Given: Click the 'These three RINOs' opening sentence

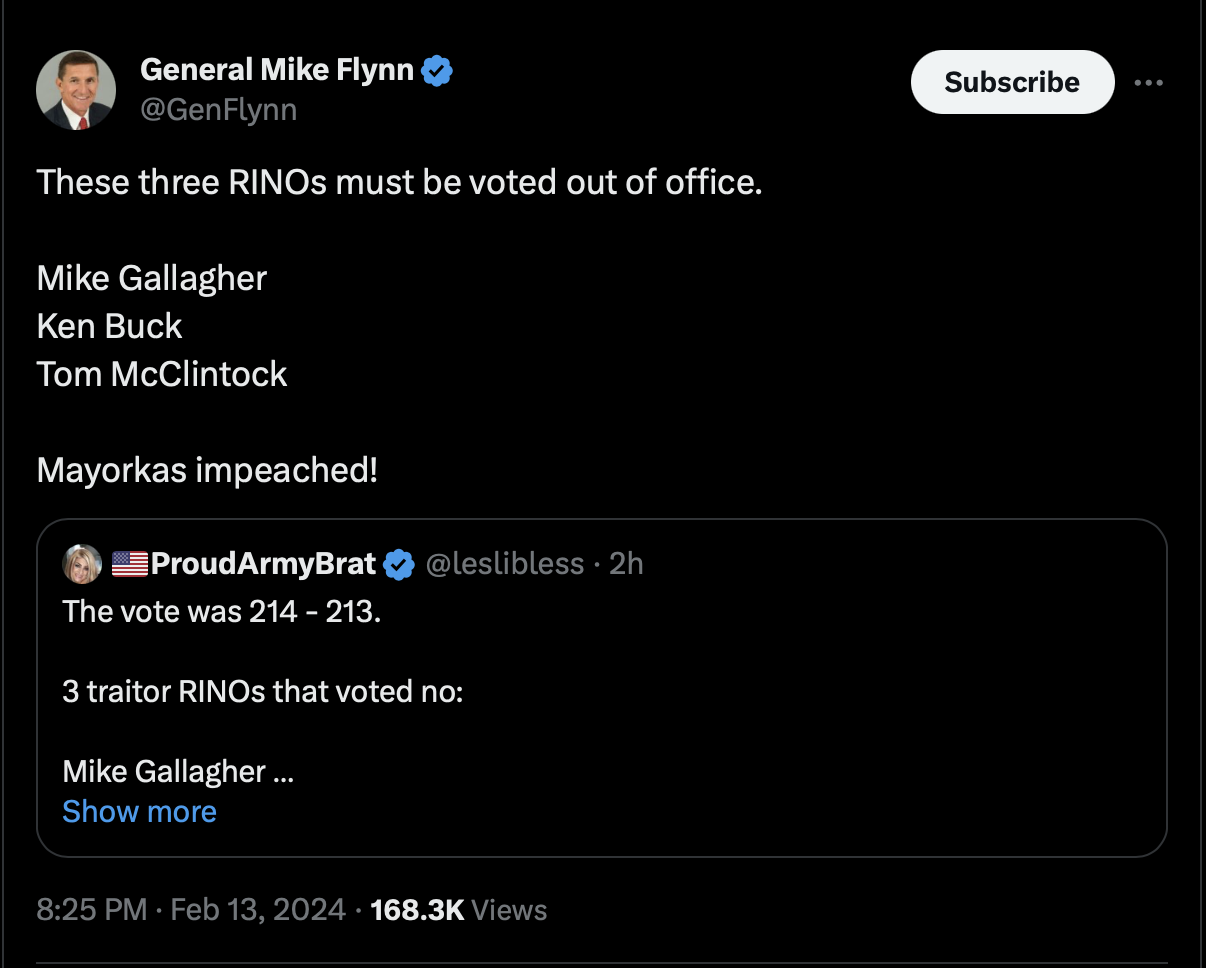Looking at the screenshot, I should pyautogui.click(x=399, y=182).
